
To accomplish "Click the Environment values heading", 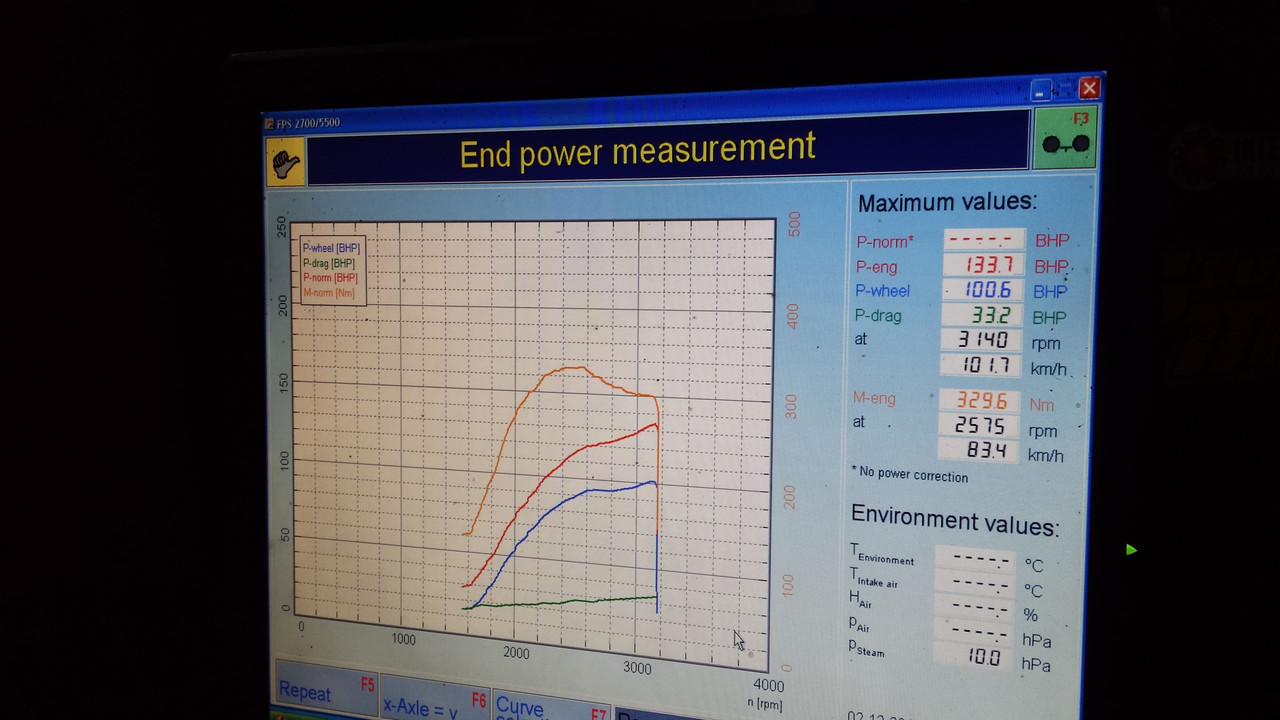I will (x=955, y=520).
